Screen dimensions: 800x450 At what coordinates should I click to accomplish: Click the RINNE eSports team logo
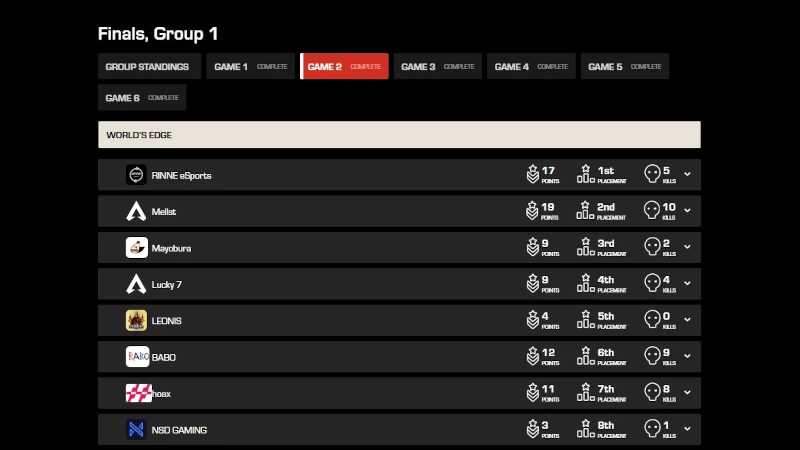click(x=136, y=175)
